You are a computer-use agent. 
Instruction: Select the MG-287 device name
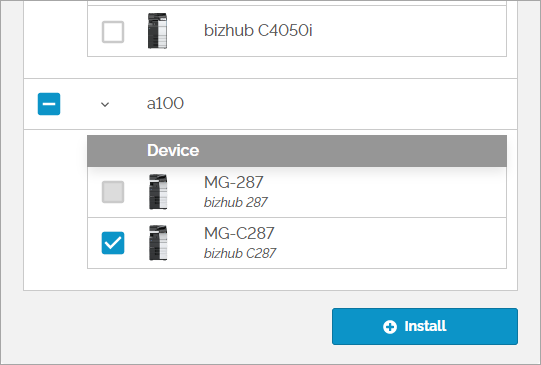pyautogui.click(x=234, y=182)
